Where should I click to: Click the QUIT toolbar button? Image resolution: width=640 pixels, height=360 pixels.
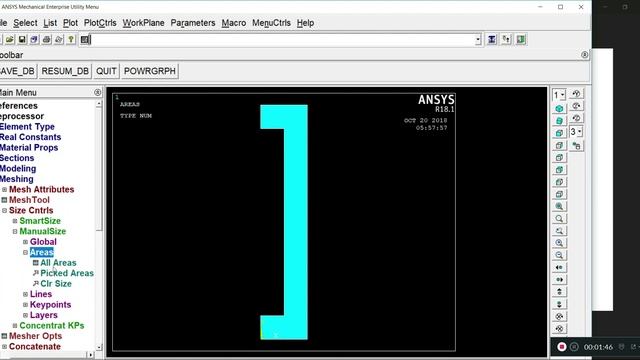(x=106, y=71)
